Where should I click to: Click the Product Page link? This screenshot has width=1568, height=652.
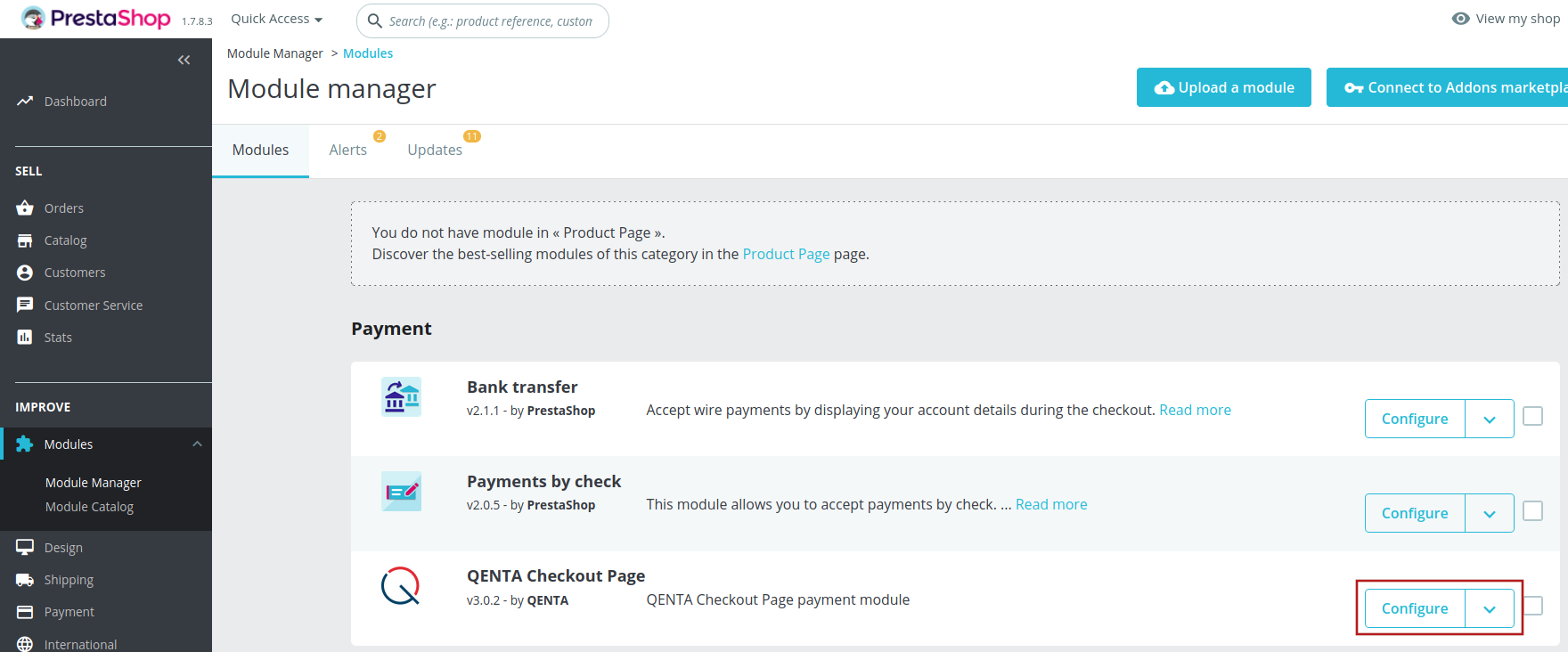click(x=786, y=254)
